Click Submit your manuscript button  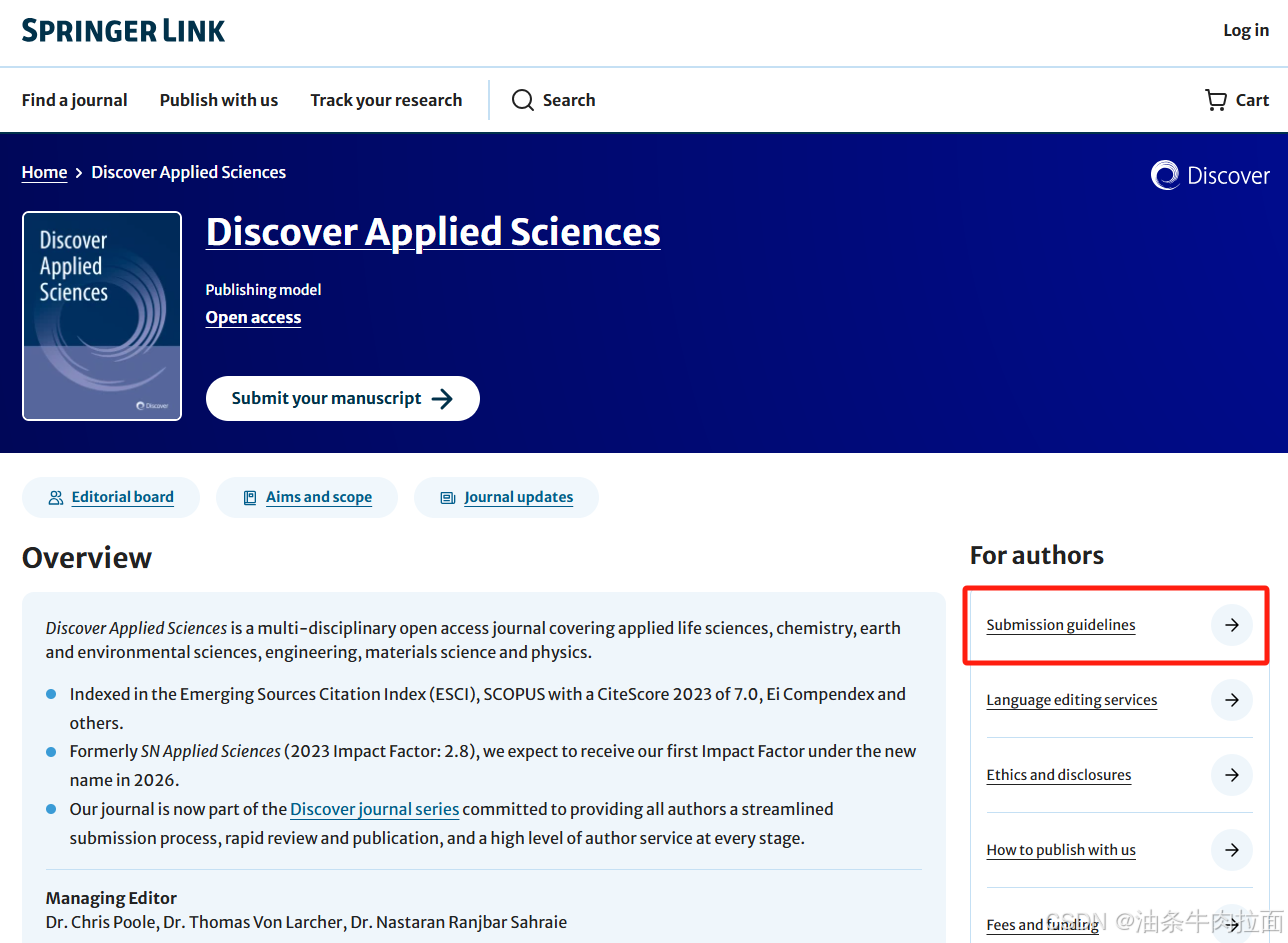tap(343, 399)
